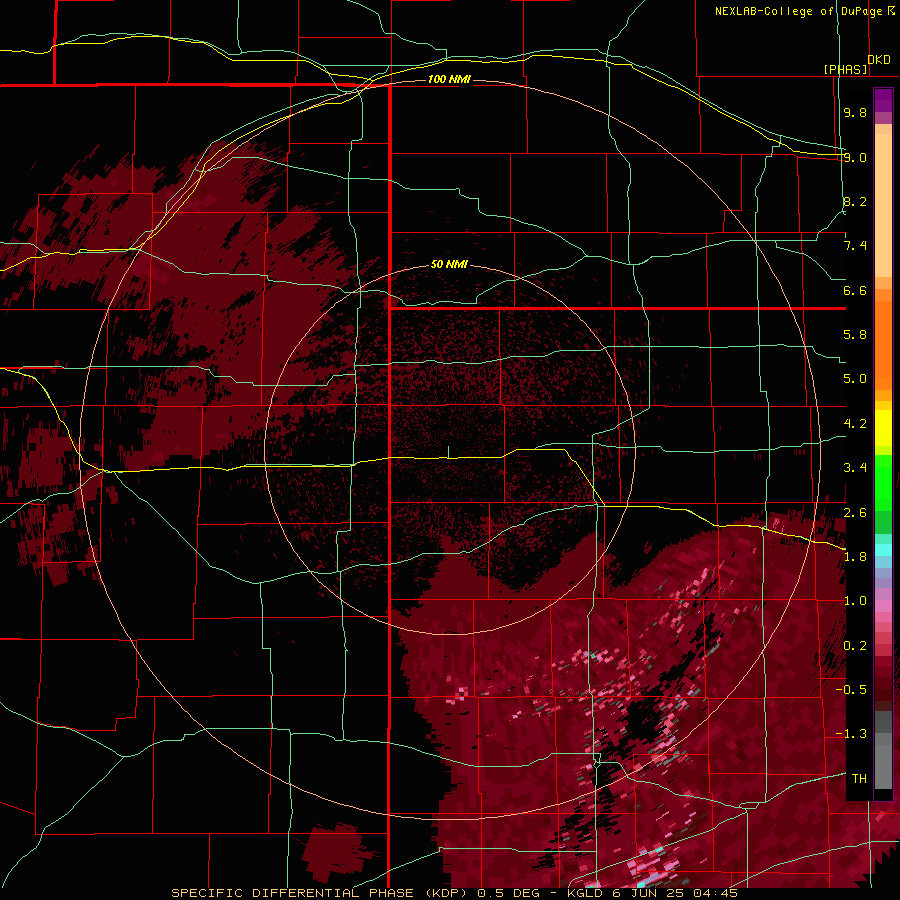This screenshot has width=900, height=900.
Task: Select the -1.3 legend scale value
Action: click(x=851, y=734)
